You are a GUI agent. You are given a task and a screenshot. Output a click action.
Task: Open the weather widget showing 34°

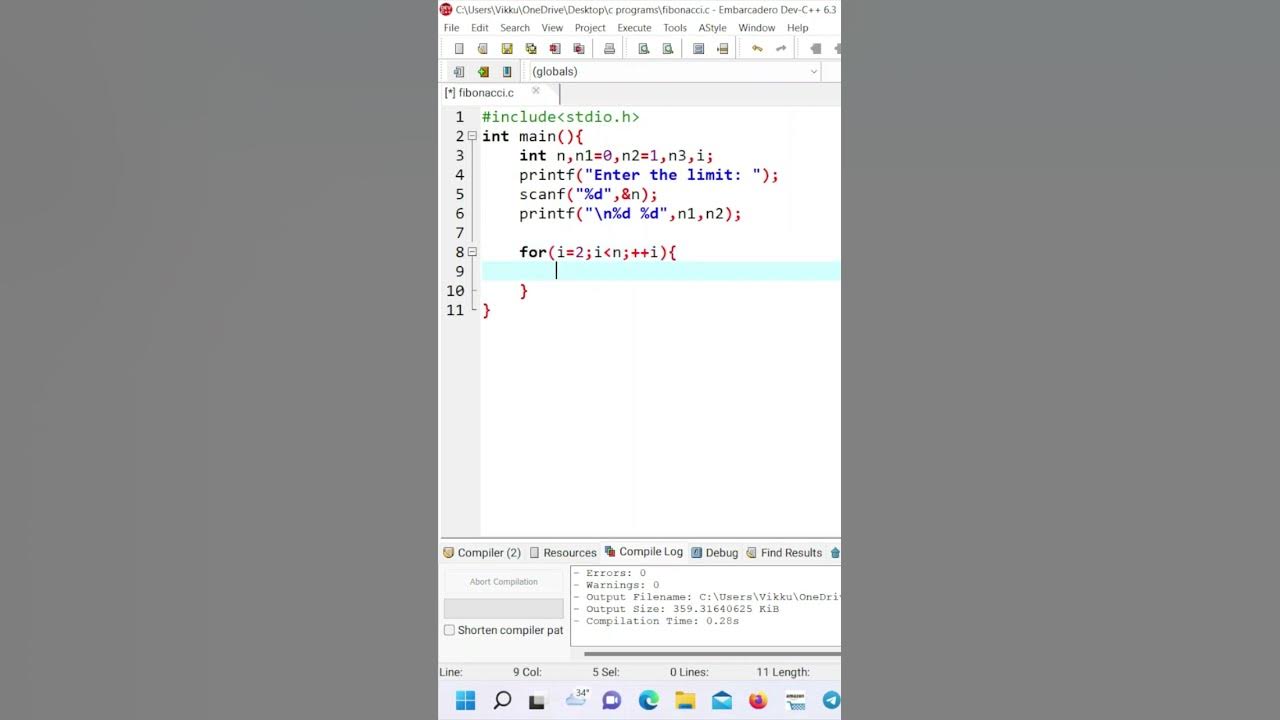tap(577, 699)
